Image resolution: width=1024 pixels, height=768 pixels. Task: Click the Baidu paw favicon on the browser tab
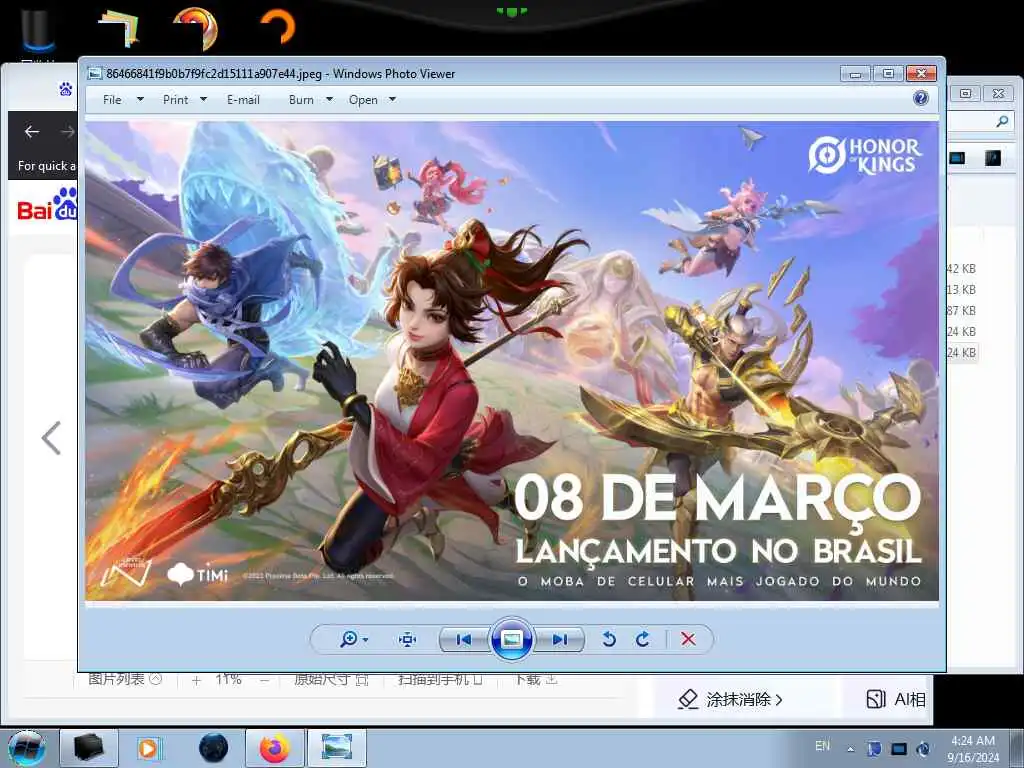click(66, 89)
